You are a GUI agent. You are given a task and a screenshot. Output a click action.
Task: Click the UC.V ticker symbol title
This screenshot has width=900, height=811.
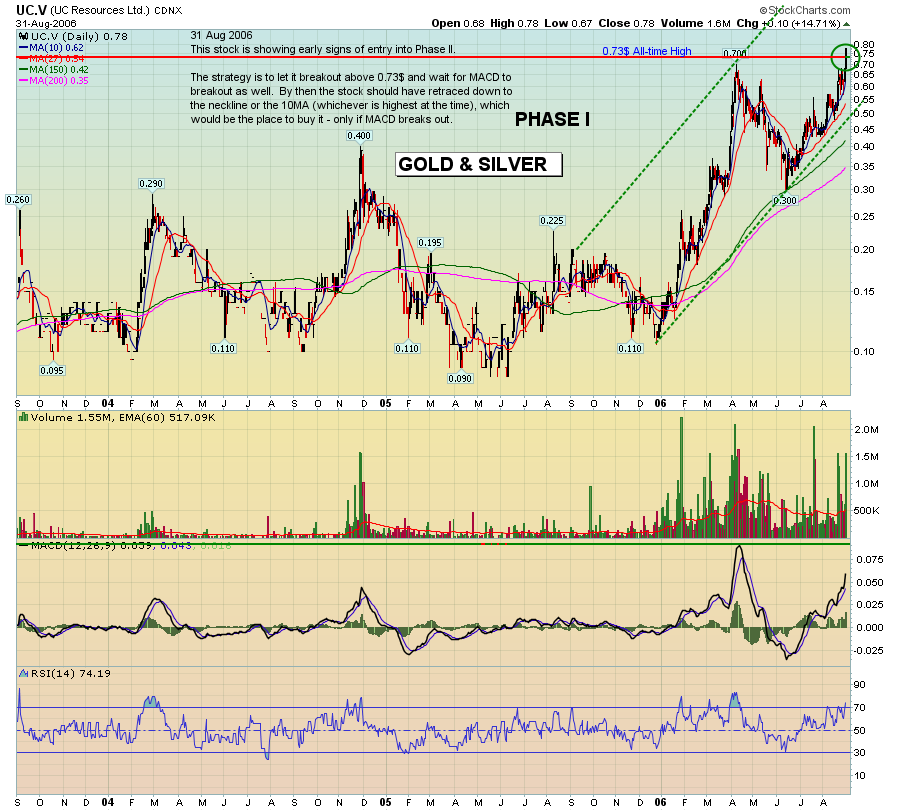31,9
